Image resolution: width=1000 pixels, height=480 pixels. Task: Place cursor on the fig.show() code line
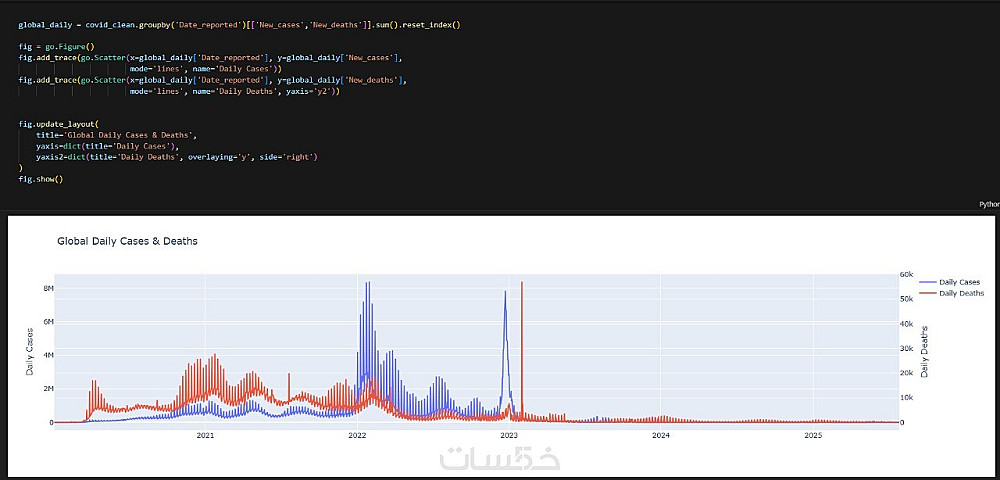click(x=41, y=179)
